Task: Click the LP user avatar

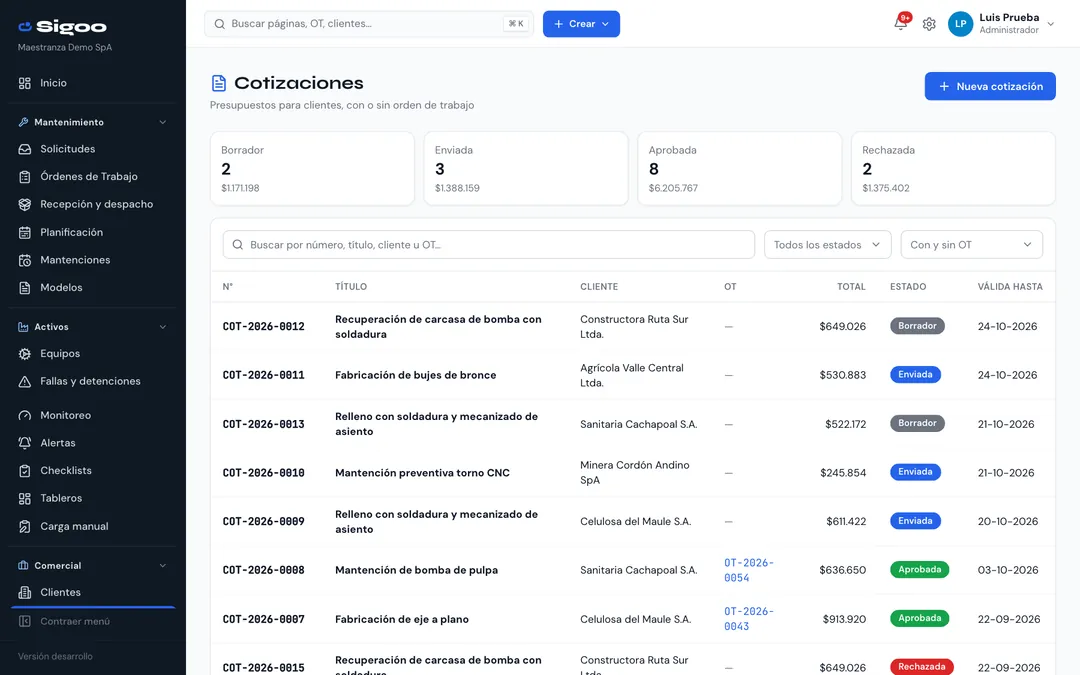Action: pyautogui.click(x=960, y=23)
